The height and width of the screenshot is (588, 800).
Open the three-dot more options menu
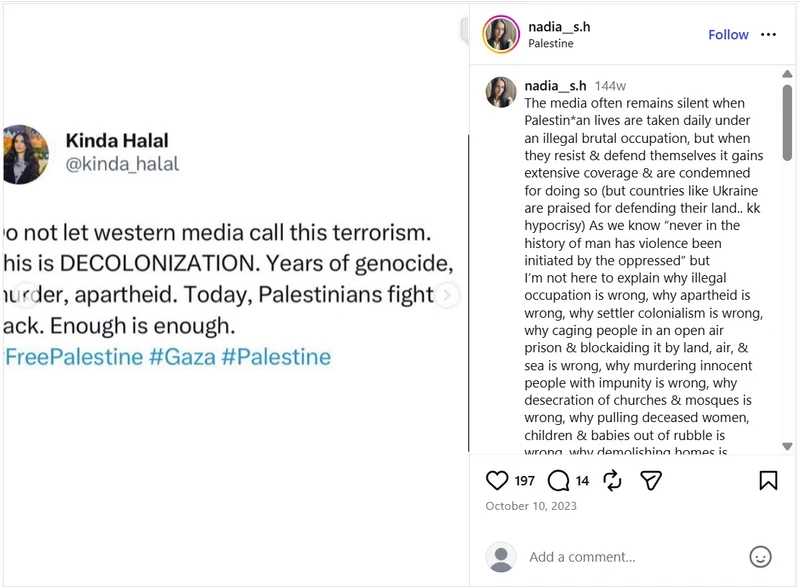pyautogui.click(x=768, y=34)
